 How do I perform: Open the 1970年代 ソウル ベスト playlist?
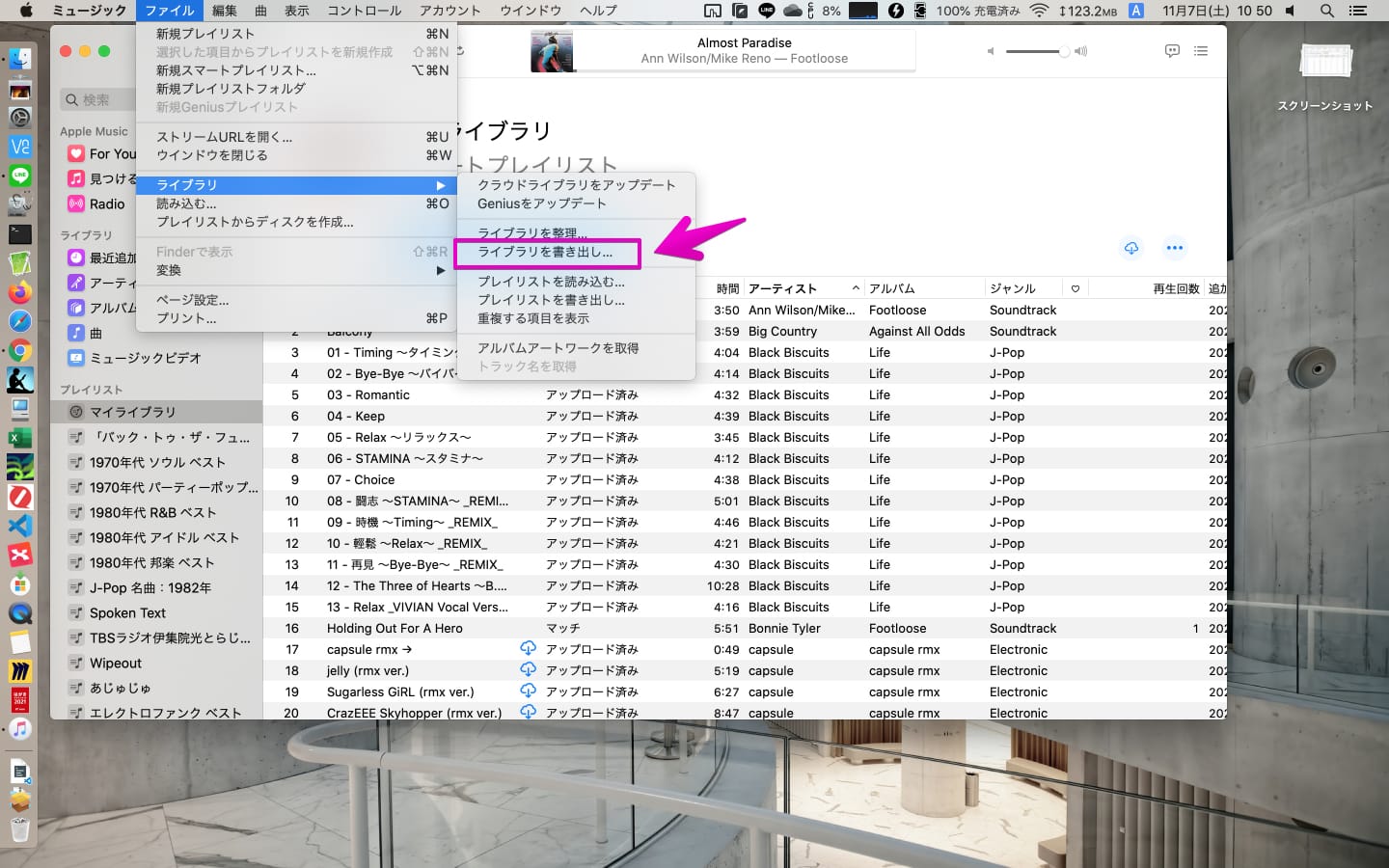pyautogui.click(x=156, y=462)
